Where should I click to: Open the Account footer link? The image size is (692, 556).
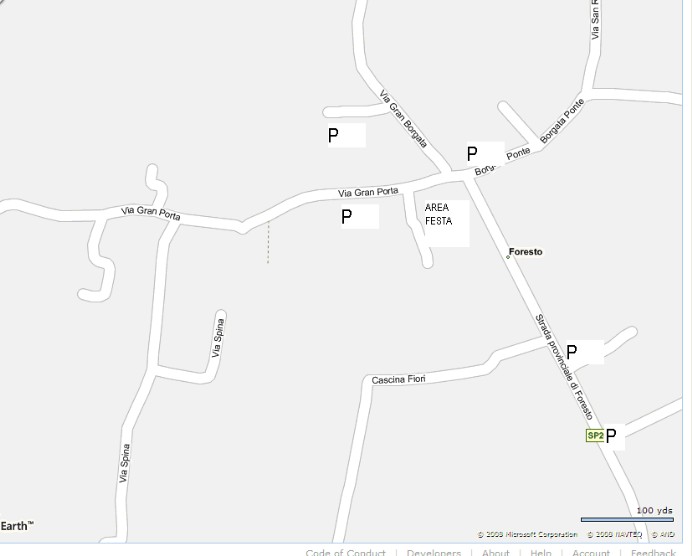click(x=591, y=552)
